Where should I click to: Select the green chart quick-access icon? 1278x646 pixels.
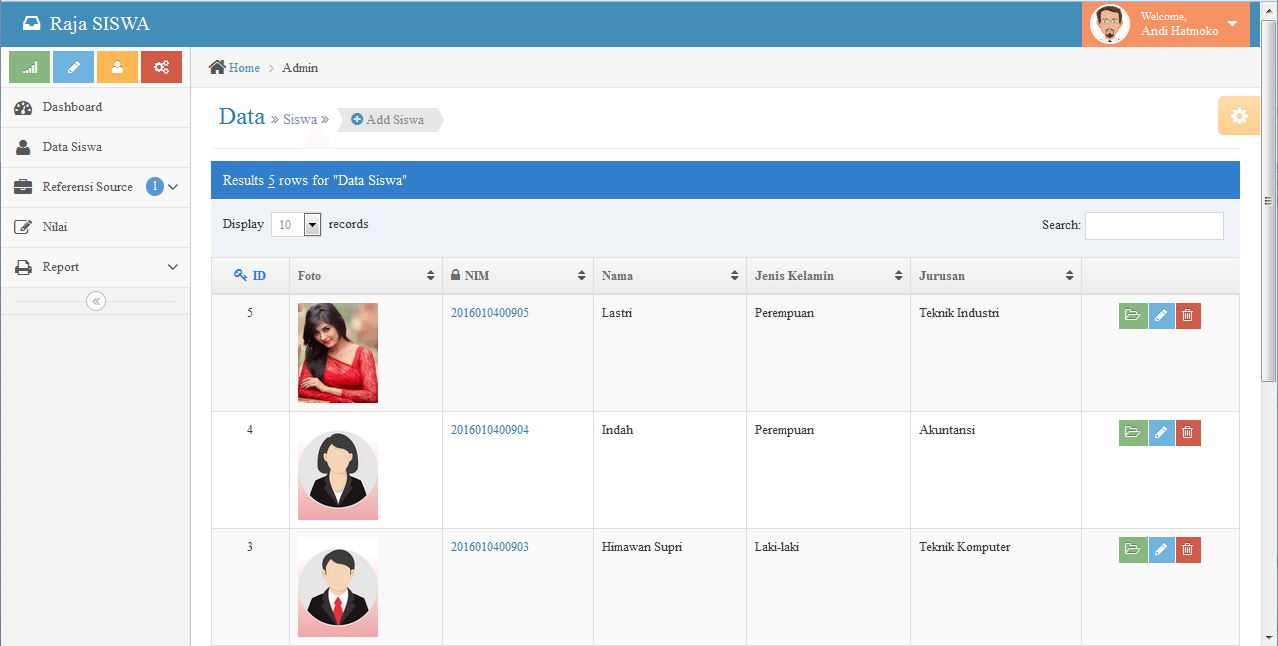coord(29,66)
